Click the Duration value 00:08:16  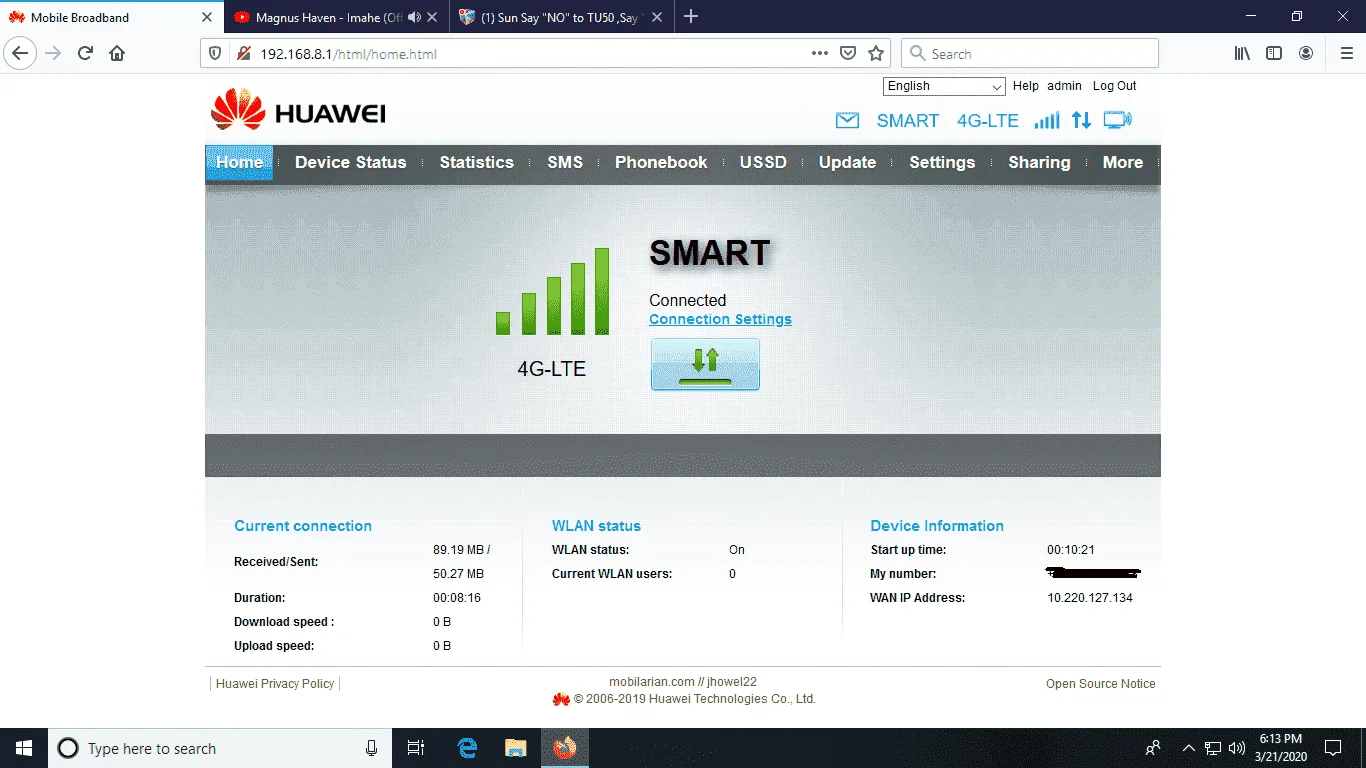(x=457, y=598)
